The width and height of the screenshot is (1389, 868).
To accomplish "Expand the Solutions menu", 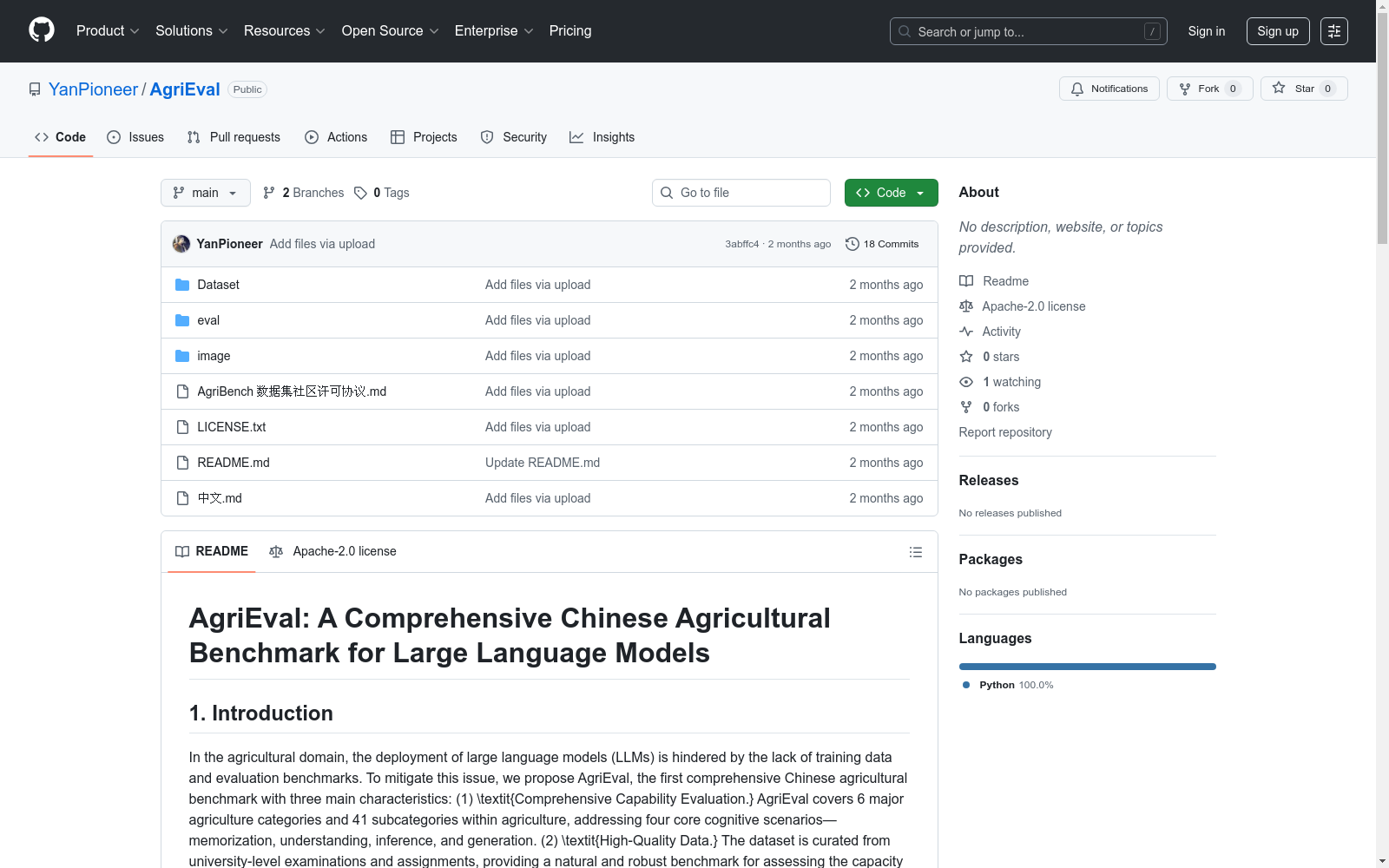I will click(x=192, y=31).
